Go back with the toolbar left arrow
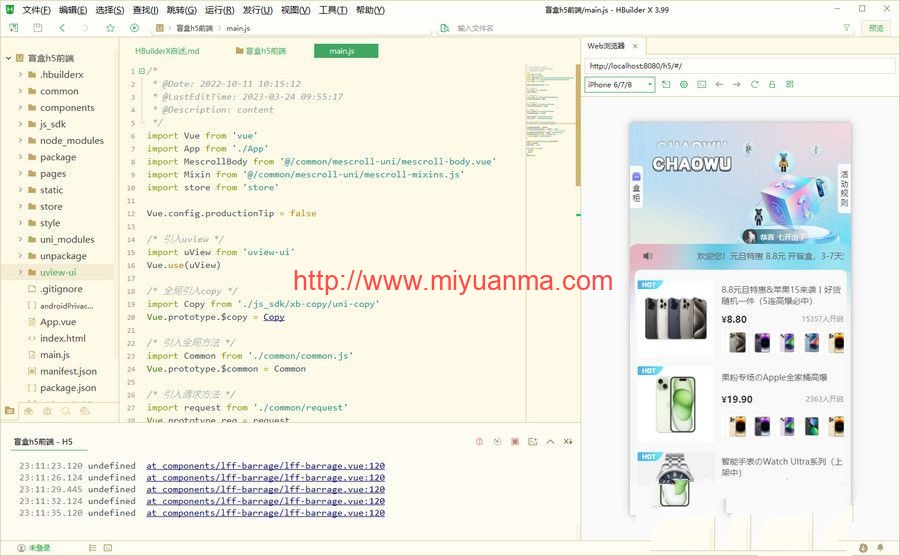This screenshot has height=556, width=900. pos(62,28)
